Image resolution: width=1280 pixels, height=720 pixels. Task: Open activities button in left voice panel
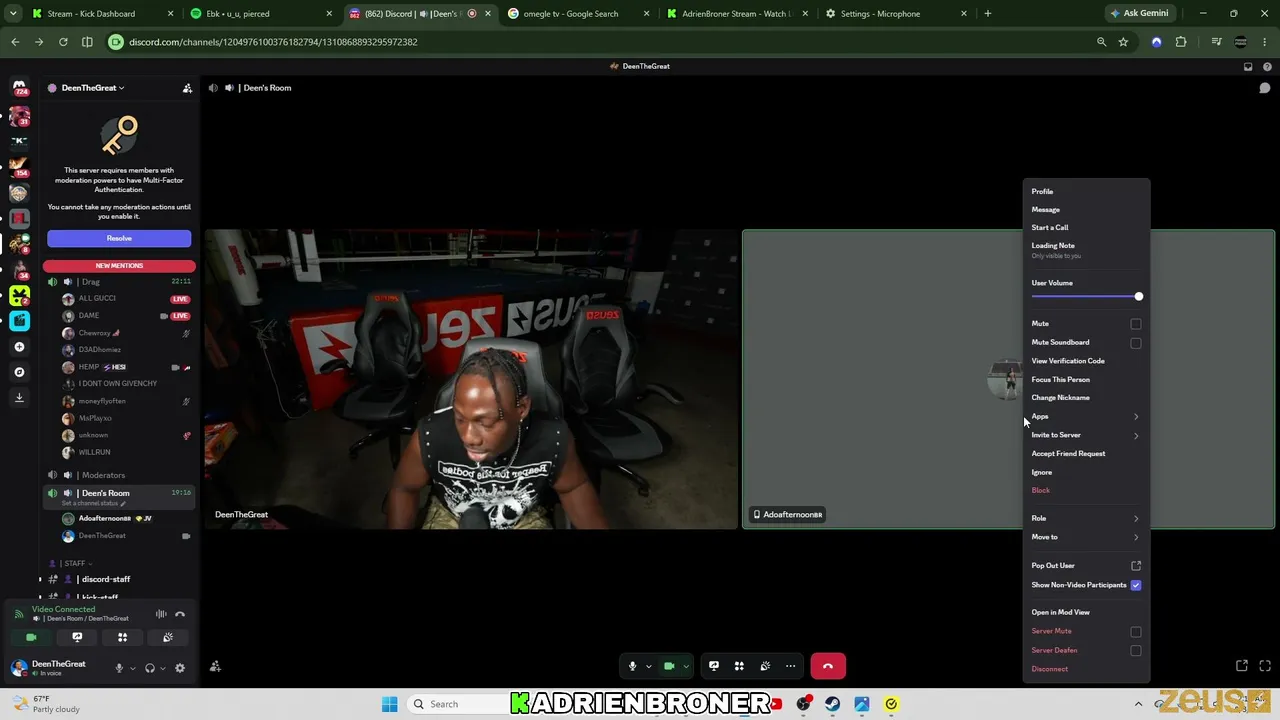122,637
